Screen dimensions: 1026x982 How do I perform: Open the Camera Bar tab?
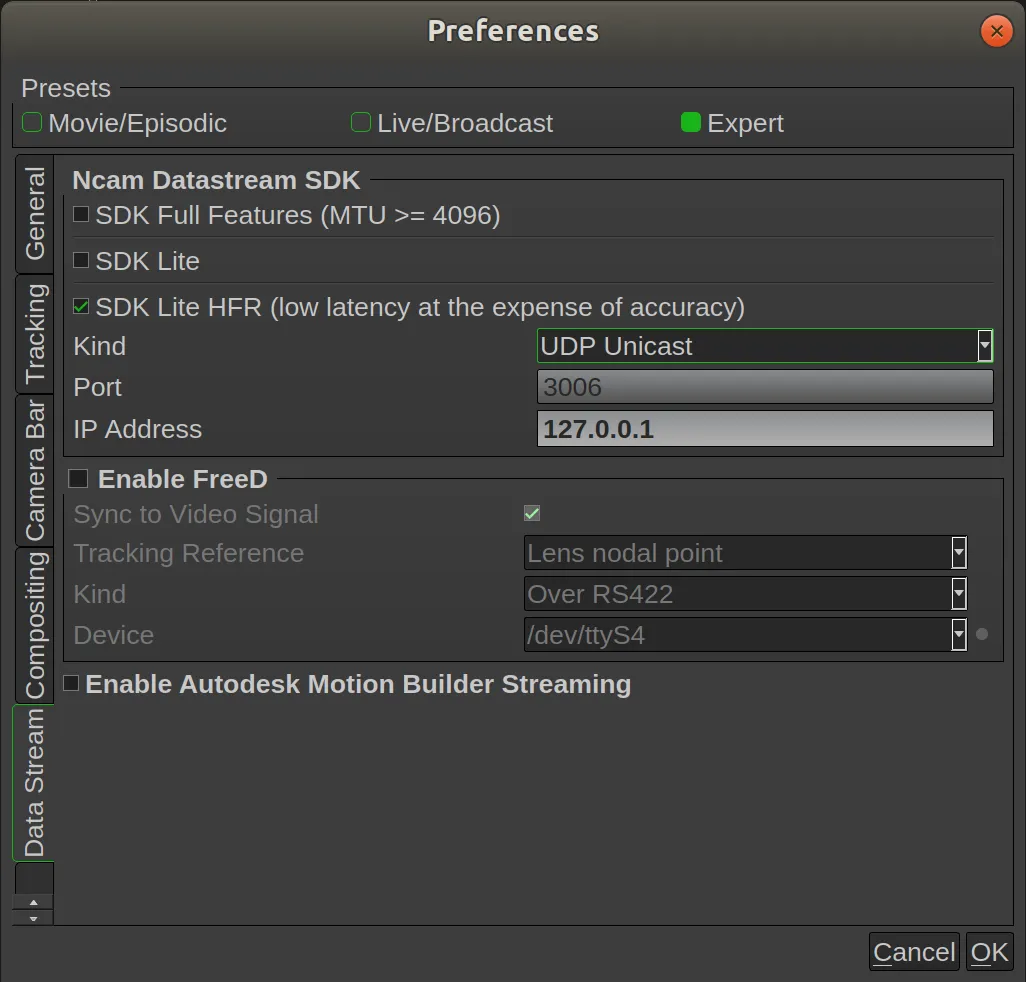point(35,470)
